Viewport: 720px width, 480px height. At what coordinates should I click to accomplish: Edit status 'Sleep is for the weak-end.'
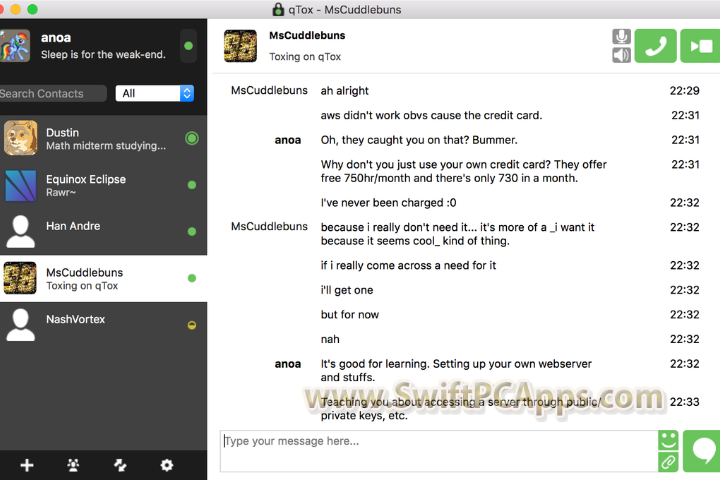tap(103, 55)
